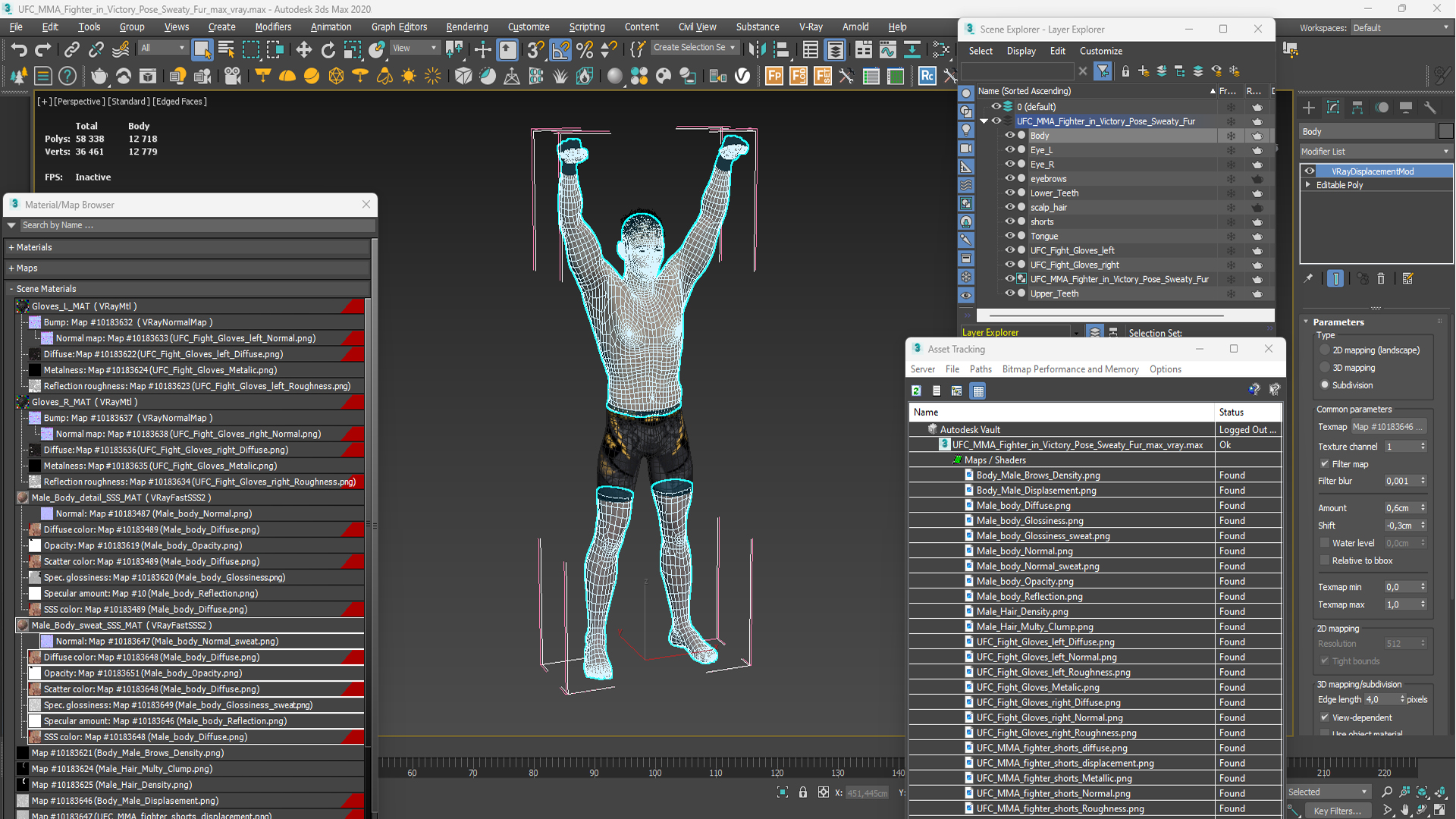Screen dimensions: 1456x819
Task: Open the selection filter All dropdown
Action: (162, 48)
